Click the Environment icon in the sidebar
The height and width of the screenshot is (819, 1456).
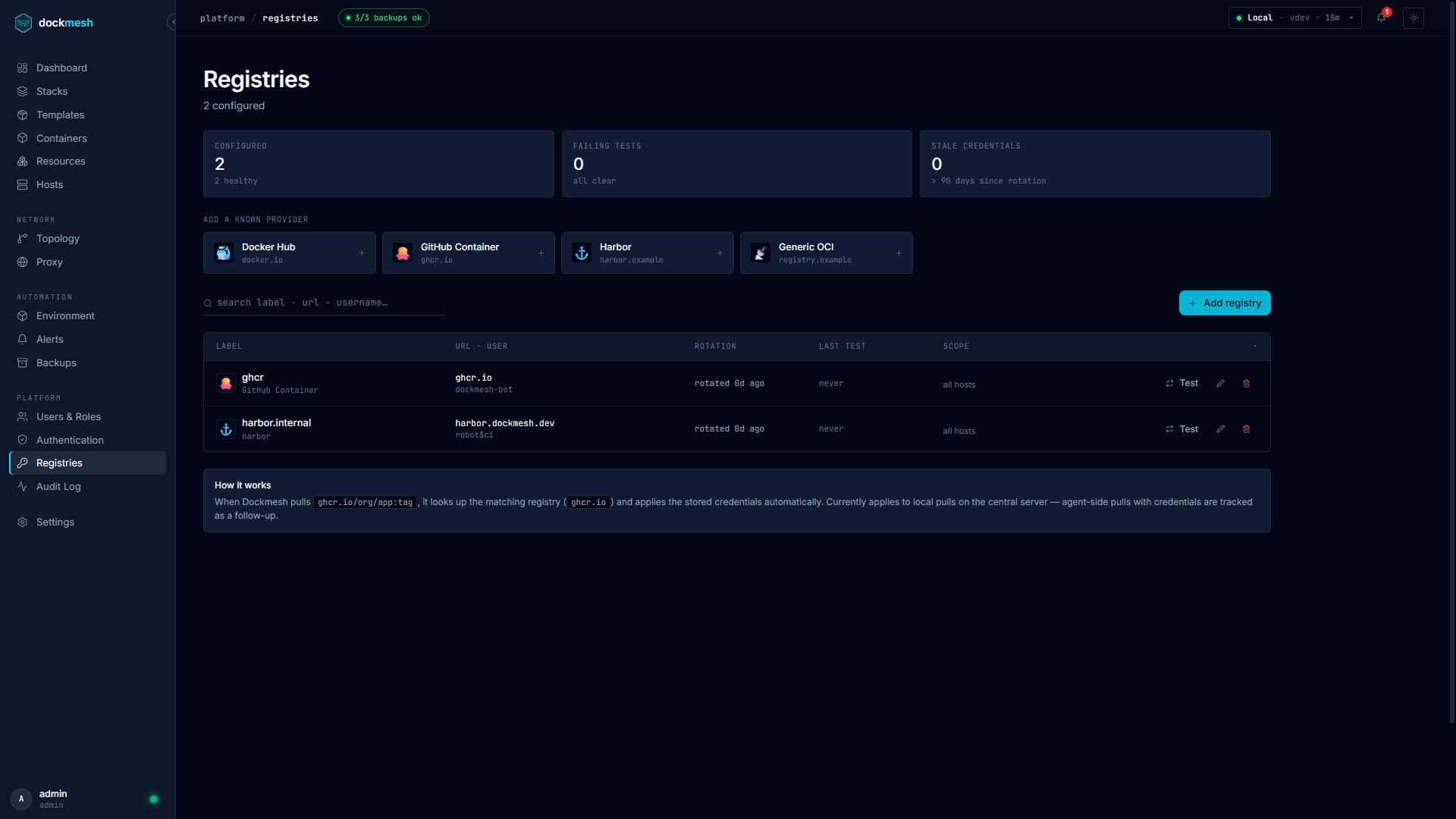coord(22,315)
